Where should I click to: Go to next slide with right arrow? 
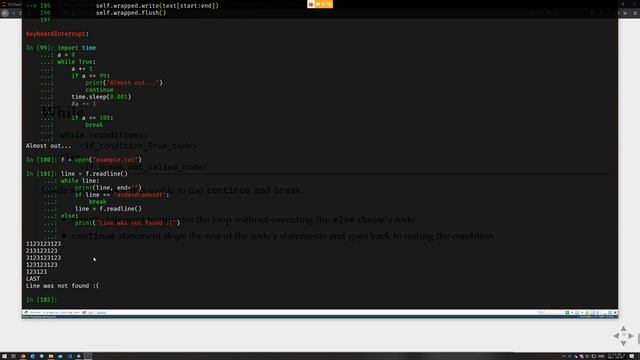tap(631, 336)
